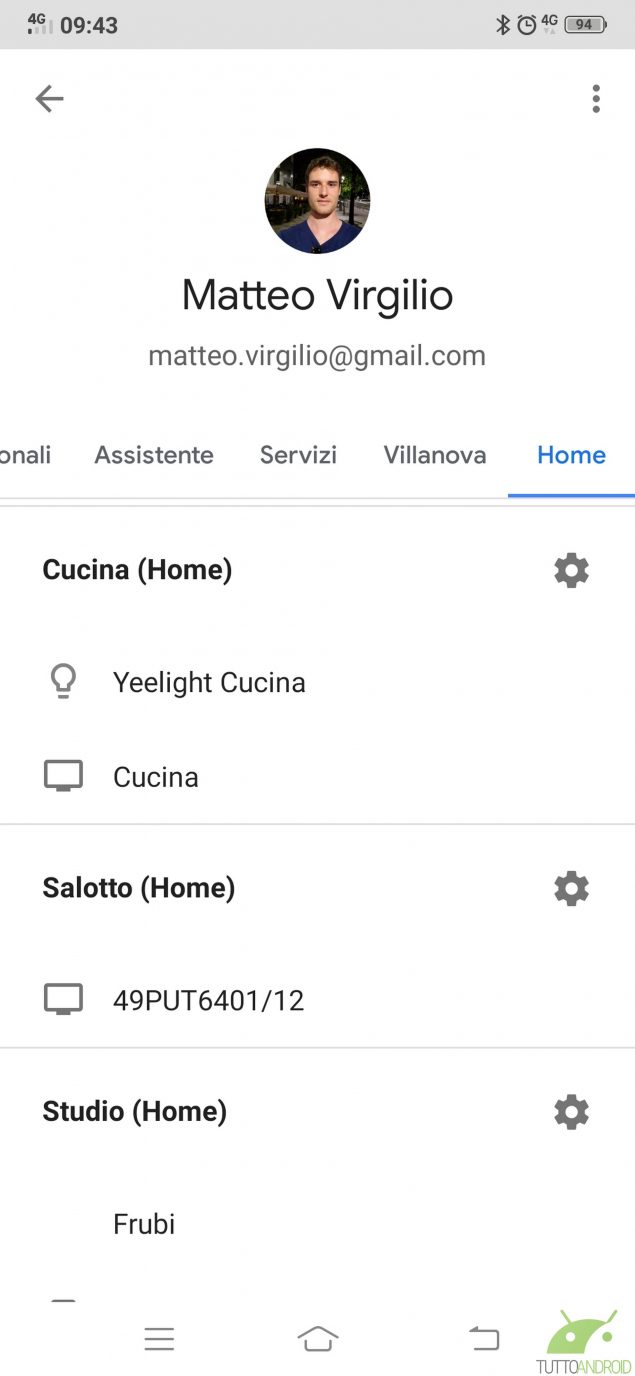The height and width of the screenshot is (1376, 635).
Task: Open Salotto (Home) room settings gear
Action: [571, 888]
